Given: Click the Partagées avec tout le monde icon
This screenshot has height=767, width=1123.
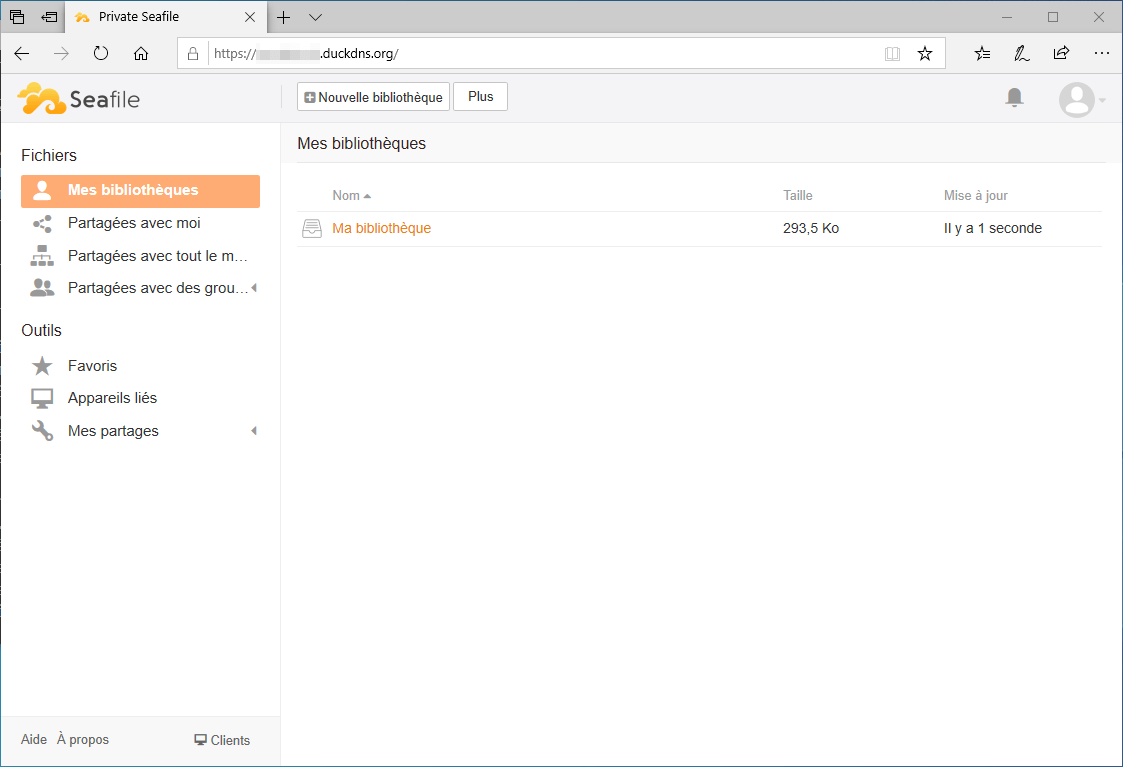Looking at the screenshot, I should [x=42, y=256].
